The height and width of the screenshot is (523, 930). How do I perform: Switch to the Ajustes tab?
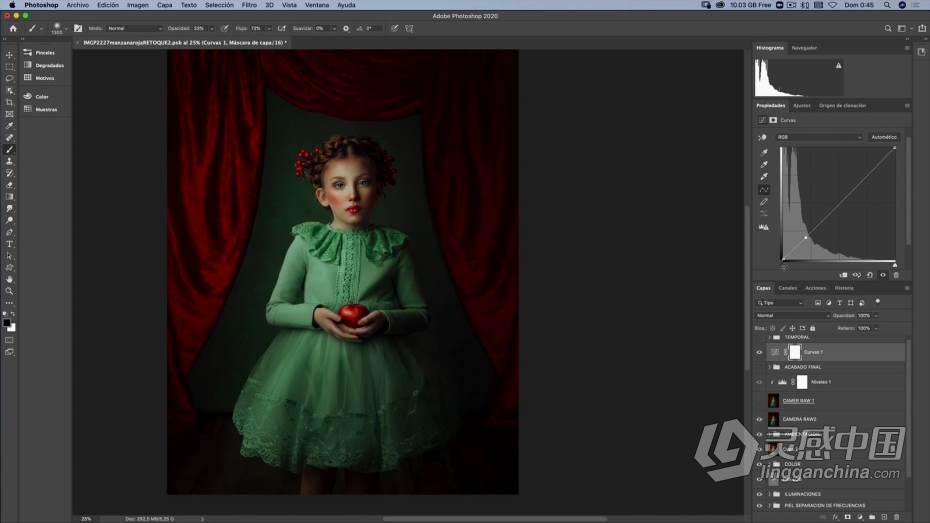point(802,106)
